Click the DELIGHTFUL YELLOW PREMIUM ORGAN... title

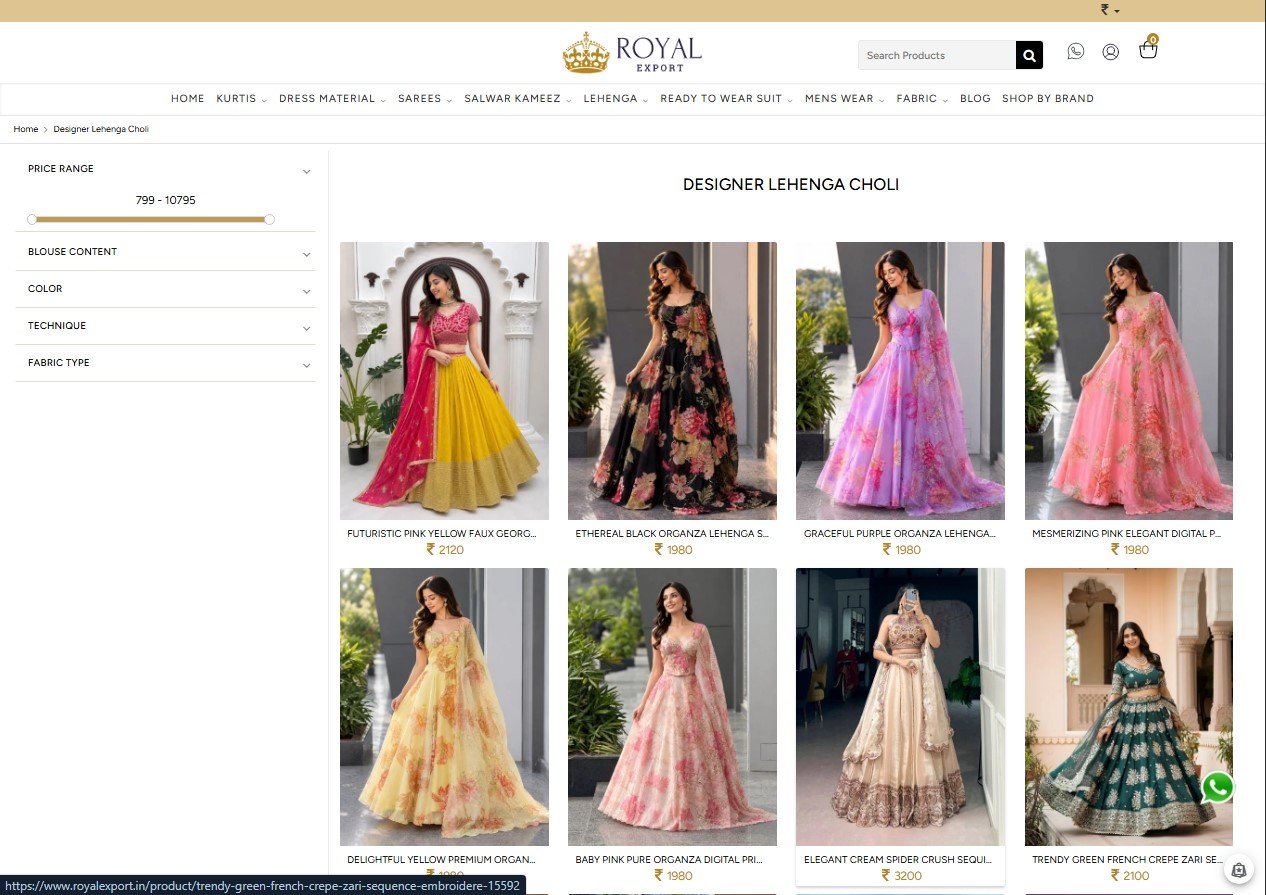444,860
